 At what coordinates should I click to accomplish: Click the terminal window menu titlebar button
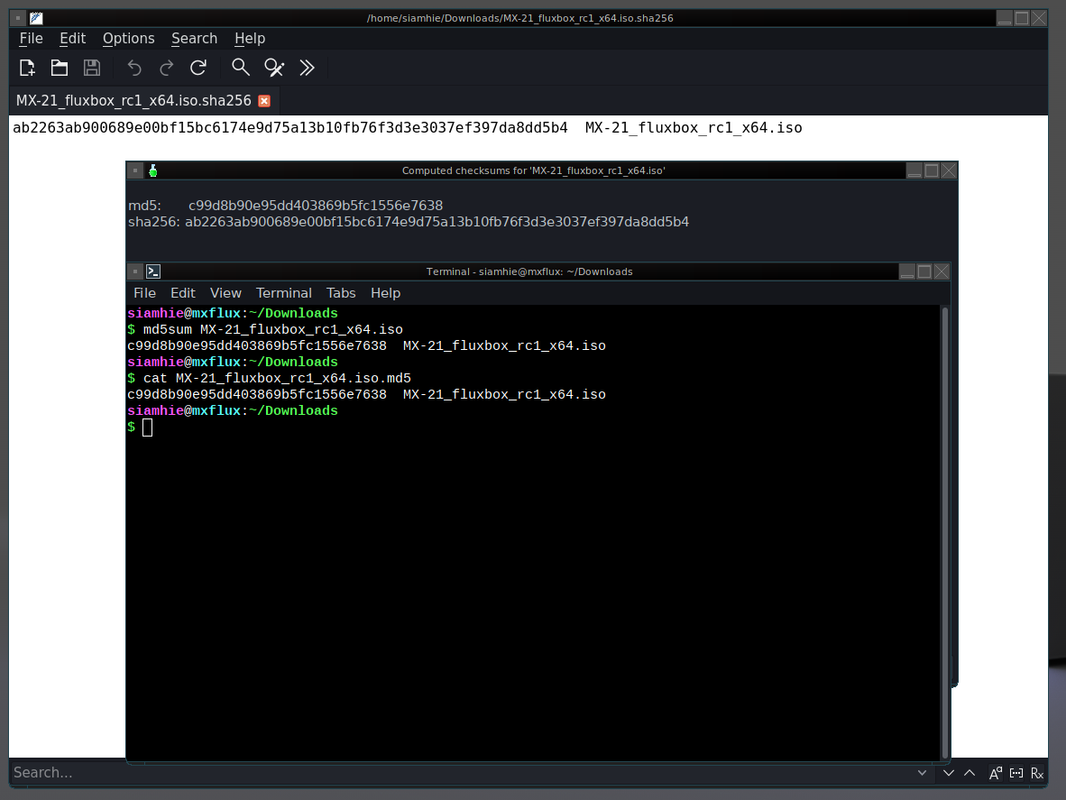pos(135,272)
